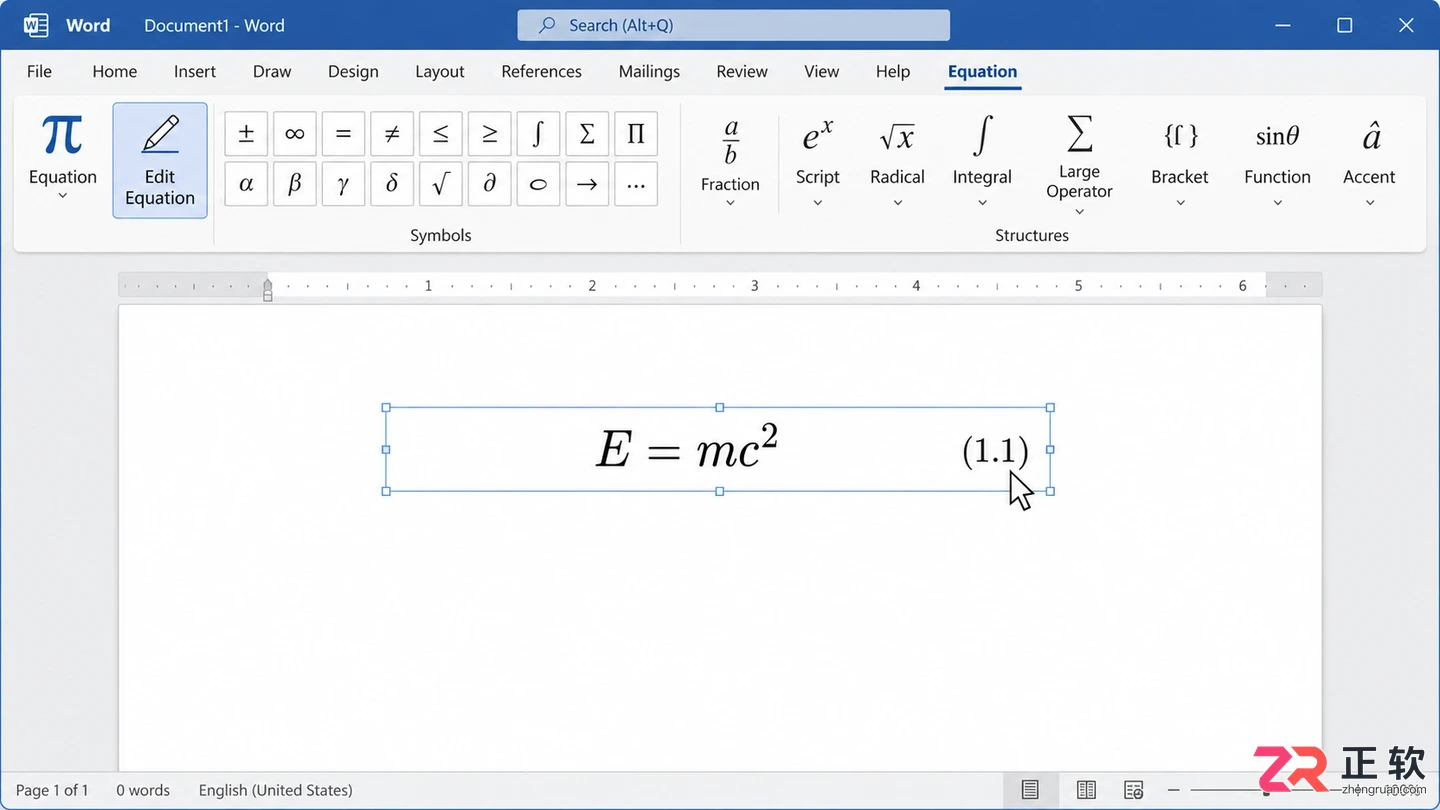
Task: Open the Review tab
Action: pyautogui.click(x=742, y=71)
